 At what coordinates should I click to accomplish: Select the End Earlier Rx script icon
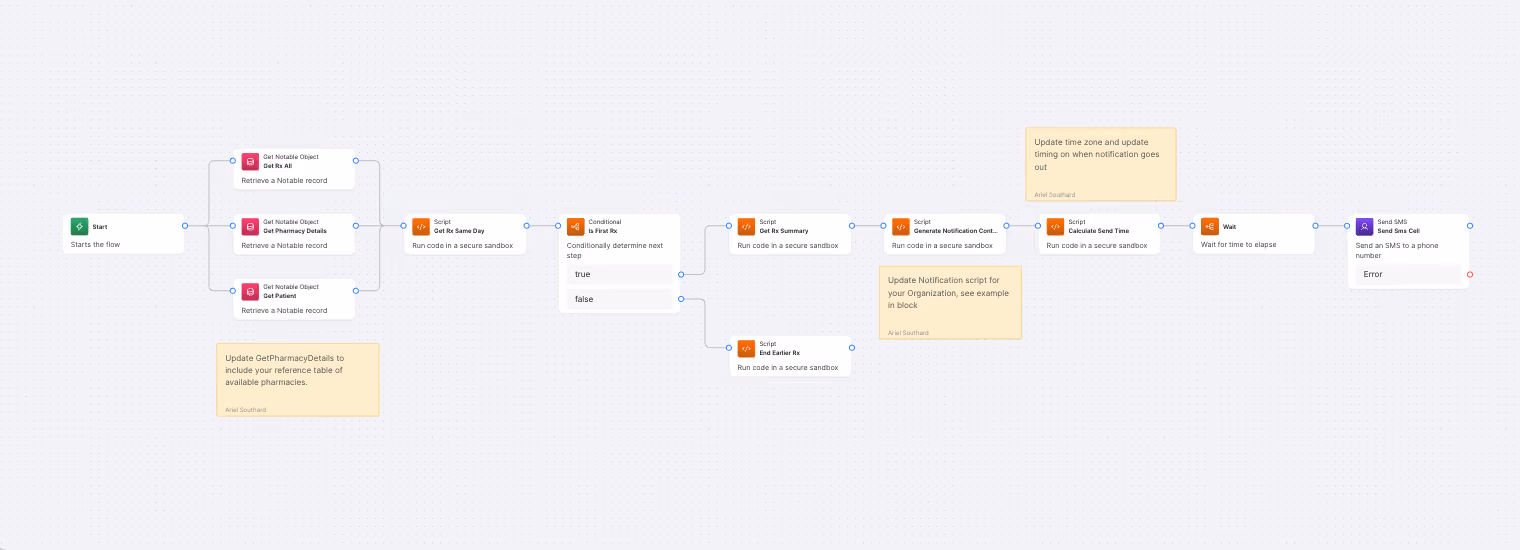pos(746,349)
